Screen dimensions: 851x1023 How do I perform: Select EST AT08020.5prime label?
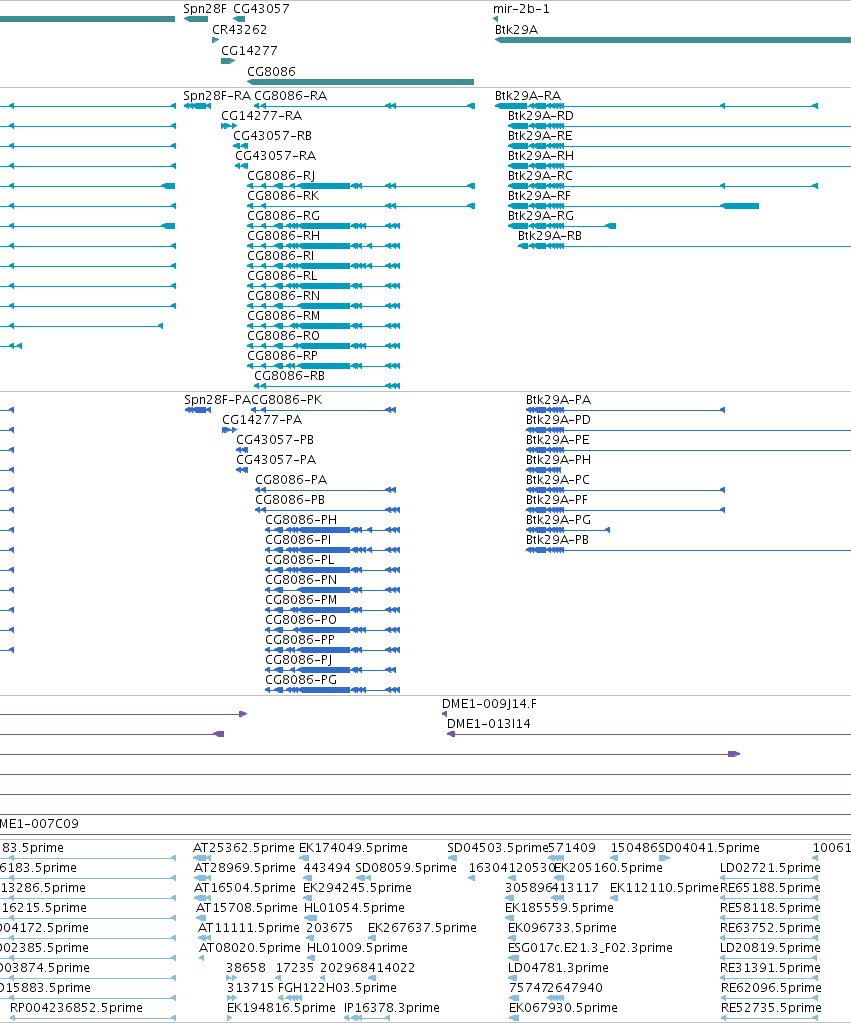click(250, 947)
